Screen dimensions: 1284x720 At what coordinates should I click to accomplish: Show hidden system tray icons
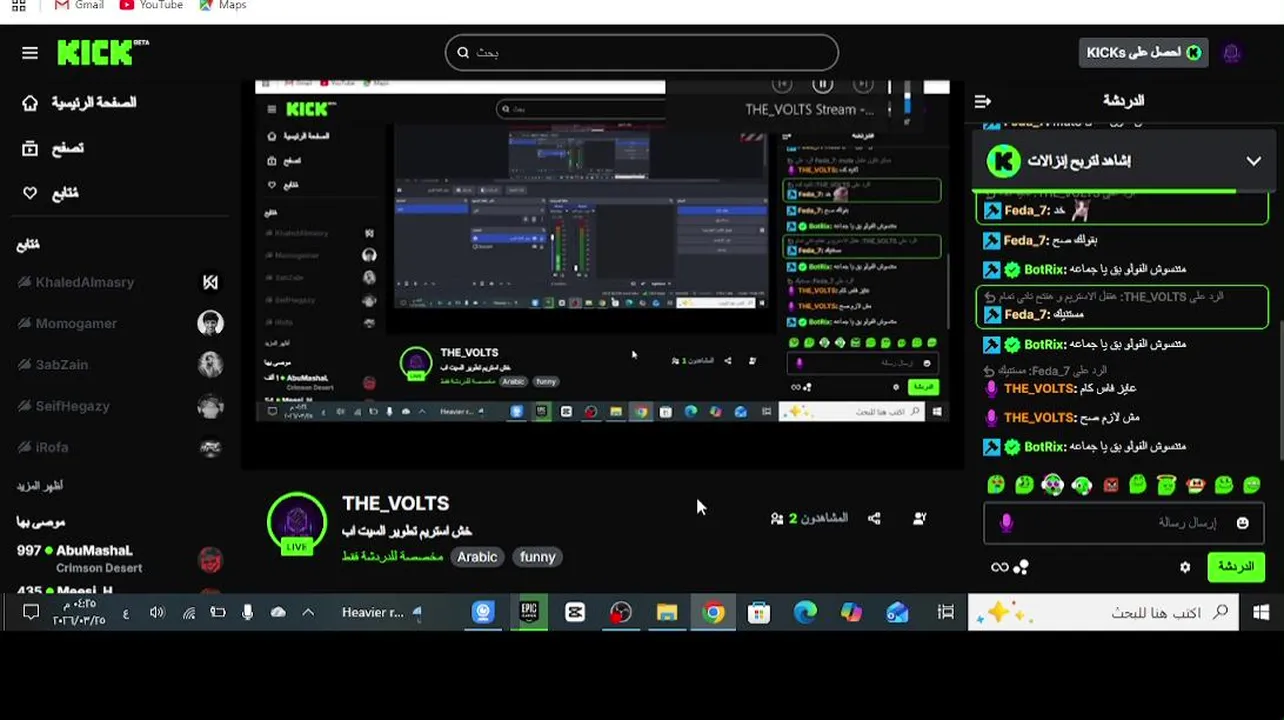308,612
